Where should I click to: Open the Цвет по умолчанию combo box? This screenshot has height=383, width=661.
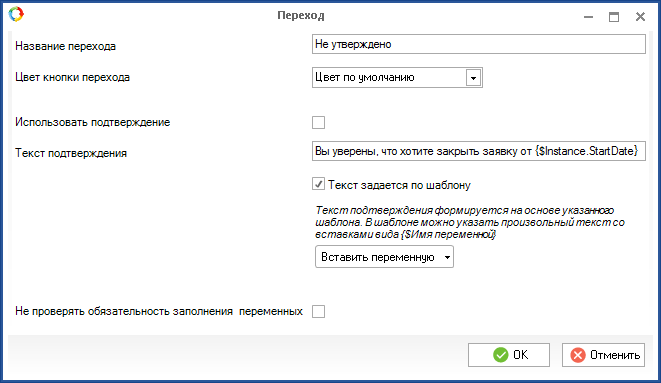[x=397, y=78]
